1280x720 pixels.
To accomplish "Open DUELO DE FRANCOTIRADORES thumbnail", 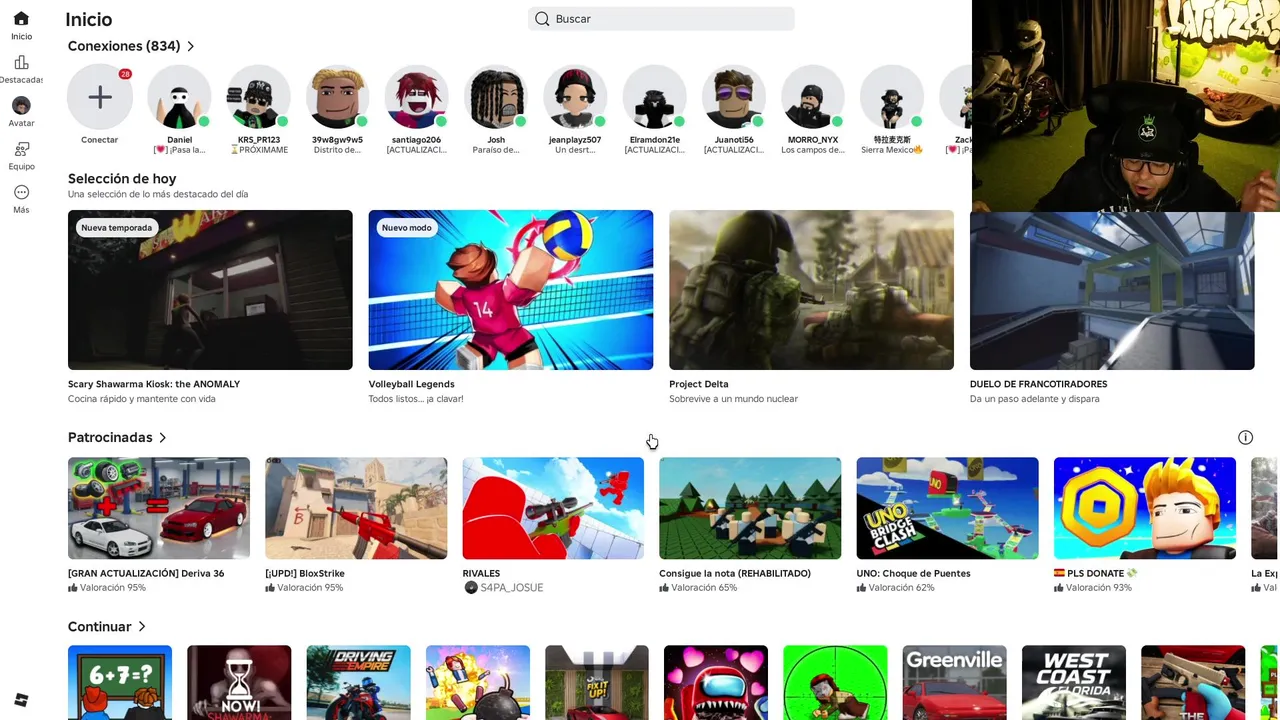I will point(1112,291).
